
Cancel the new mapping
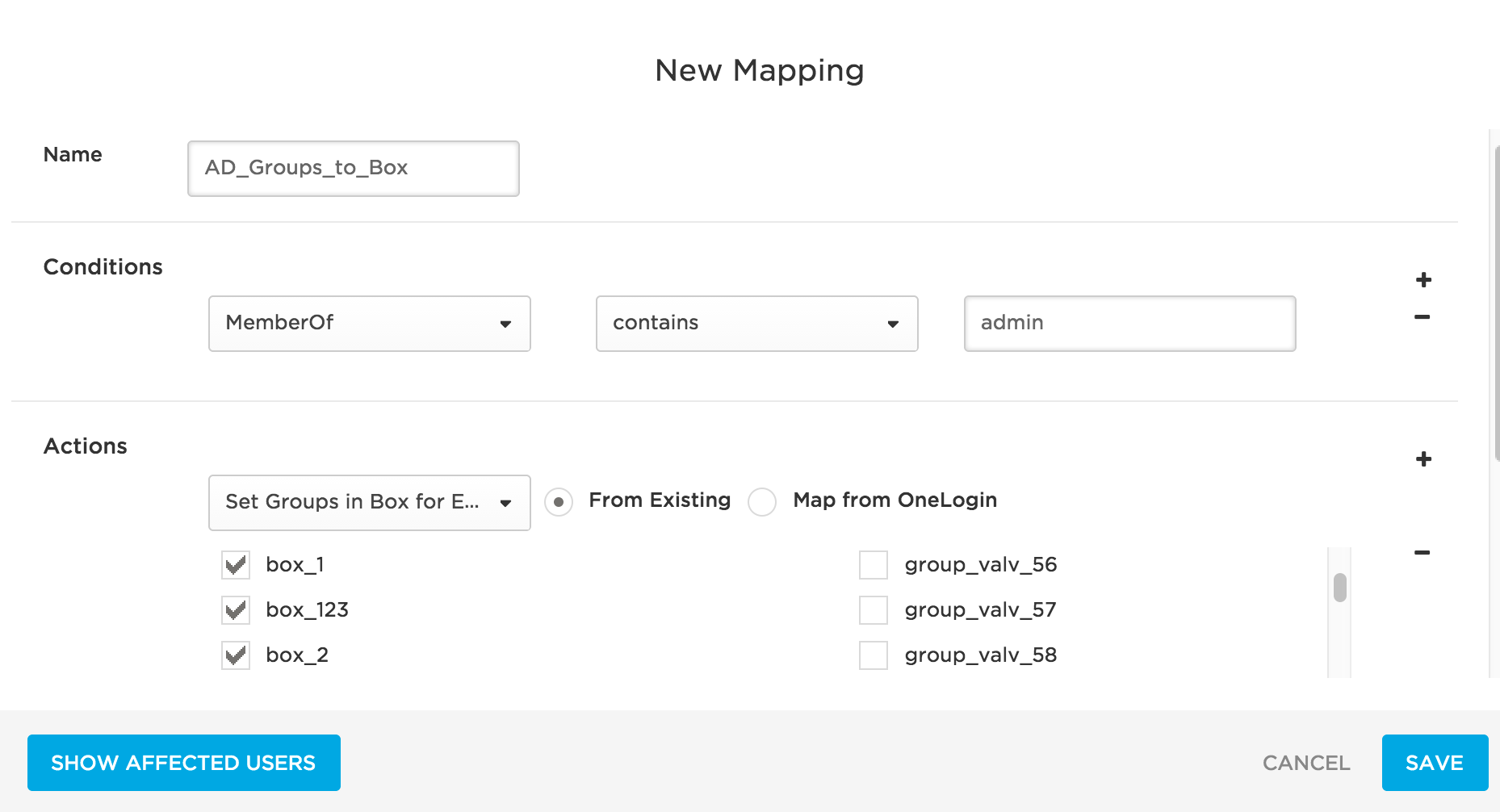(x=1306, y=763)
